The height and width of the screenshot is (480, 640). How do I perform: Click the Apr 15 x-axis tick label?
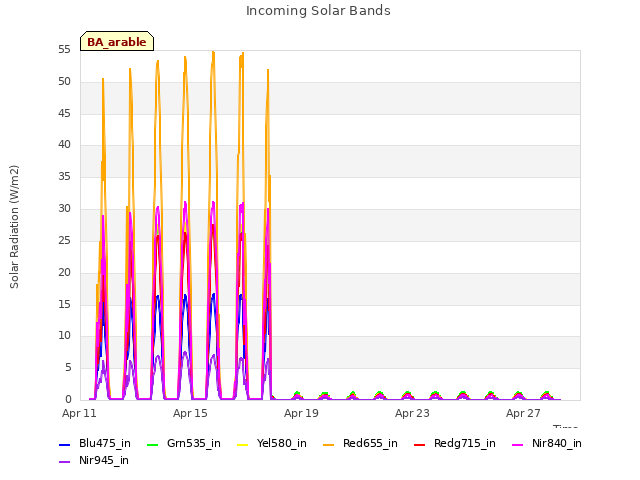click(x=190, y=413)
